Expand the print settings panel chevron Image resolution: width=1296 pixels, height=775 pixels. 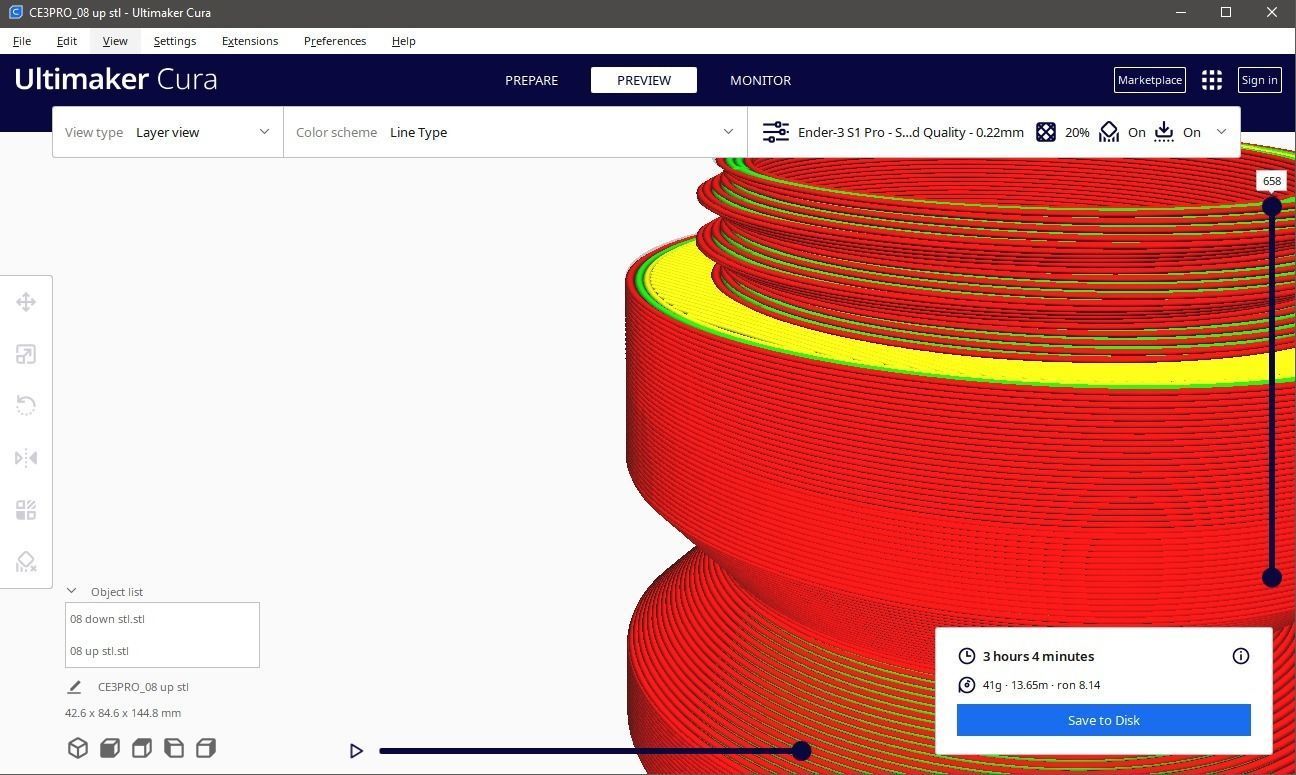pos(1221,132)
